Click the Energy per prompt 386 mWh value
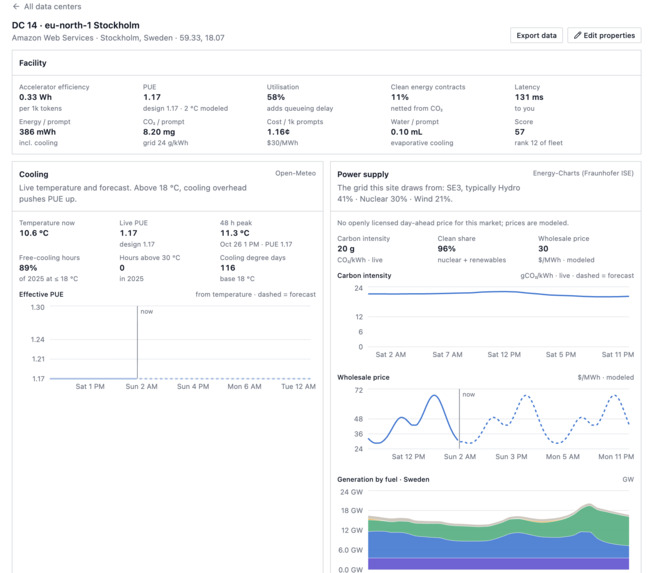 (x=37, y=132)
